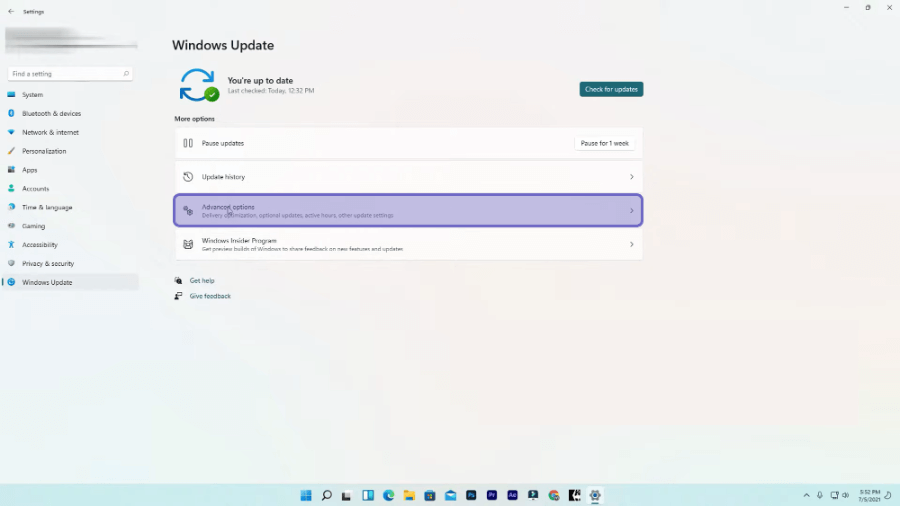
Task: Launch After Effects from the taskbar
Action: pyautogui.click(x=512, y=496)
